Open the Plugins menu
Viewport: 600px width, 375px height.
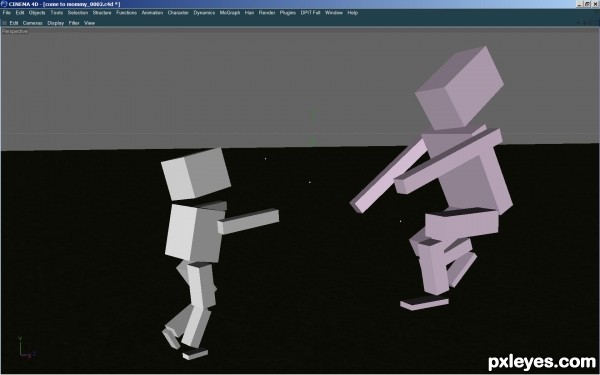click(287, 13)
